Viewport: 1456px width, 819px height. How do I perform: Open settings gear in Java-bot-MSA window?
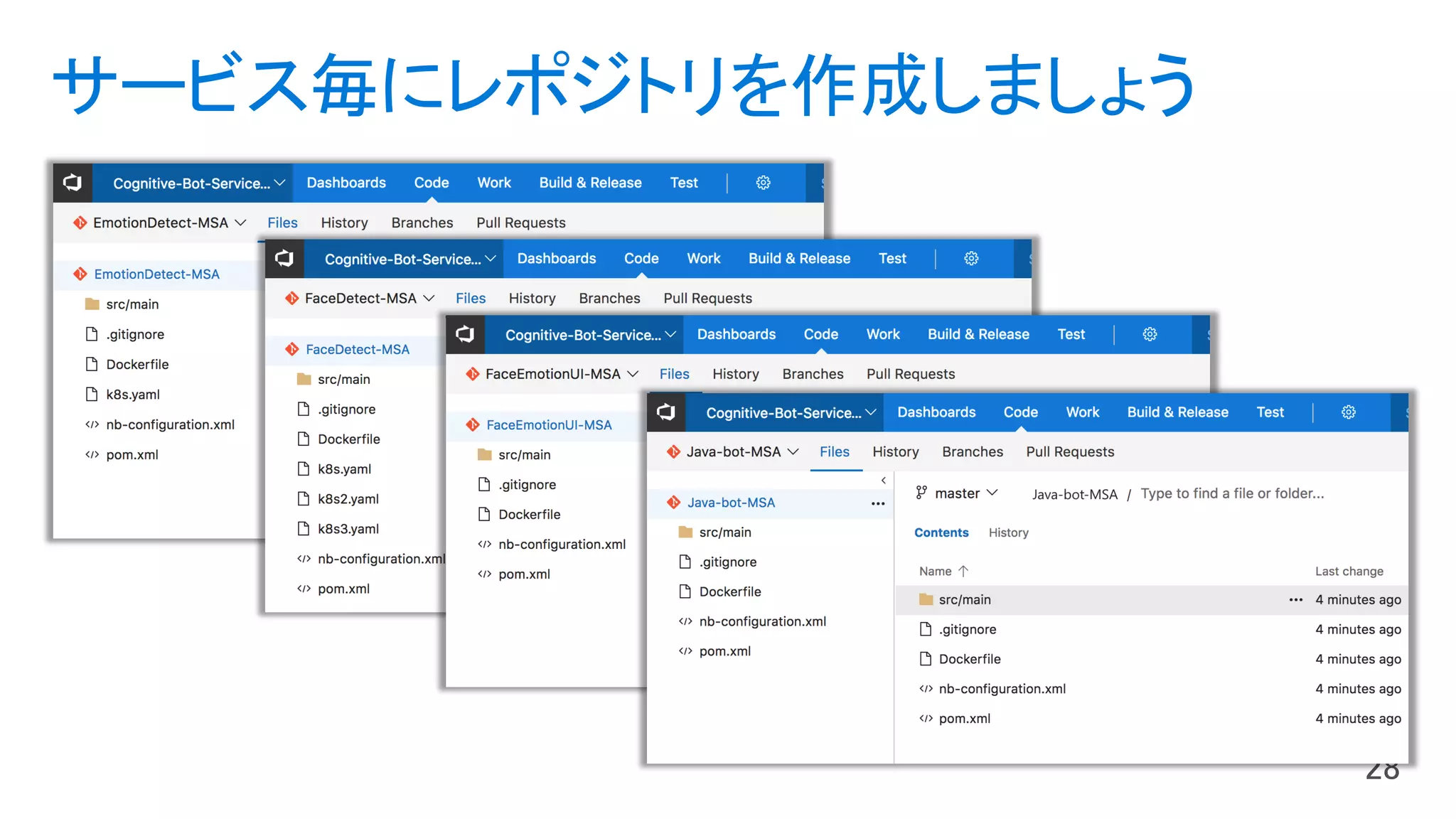click(1349, 412)
